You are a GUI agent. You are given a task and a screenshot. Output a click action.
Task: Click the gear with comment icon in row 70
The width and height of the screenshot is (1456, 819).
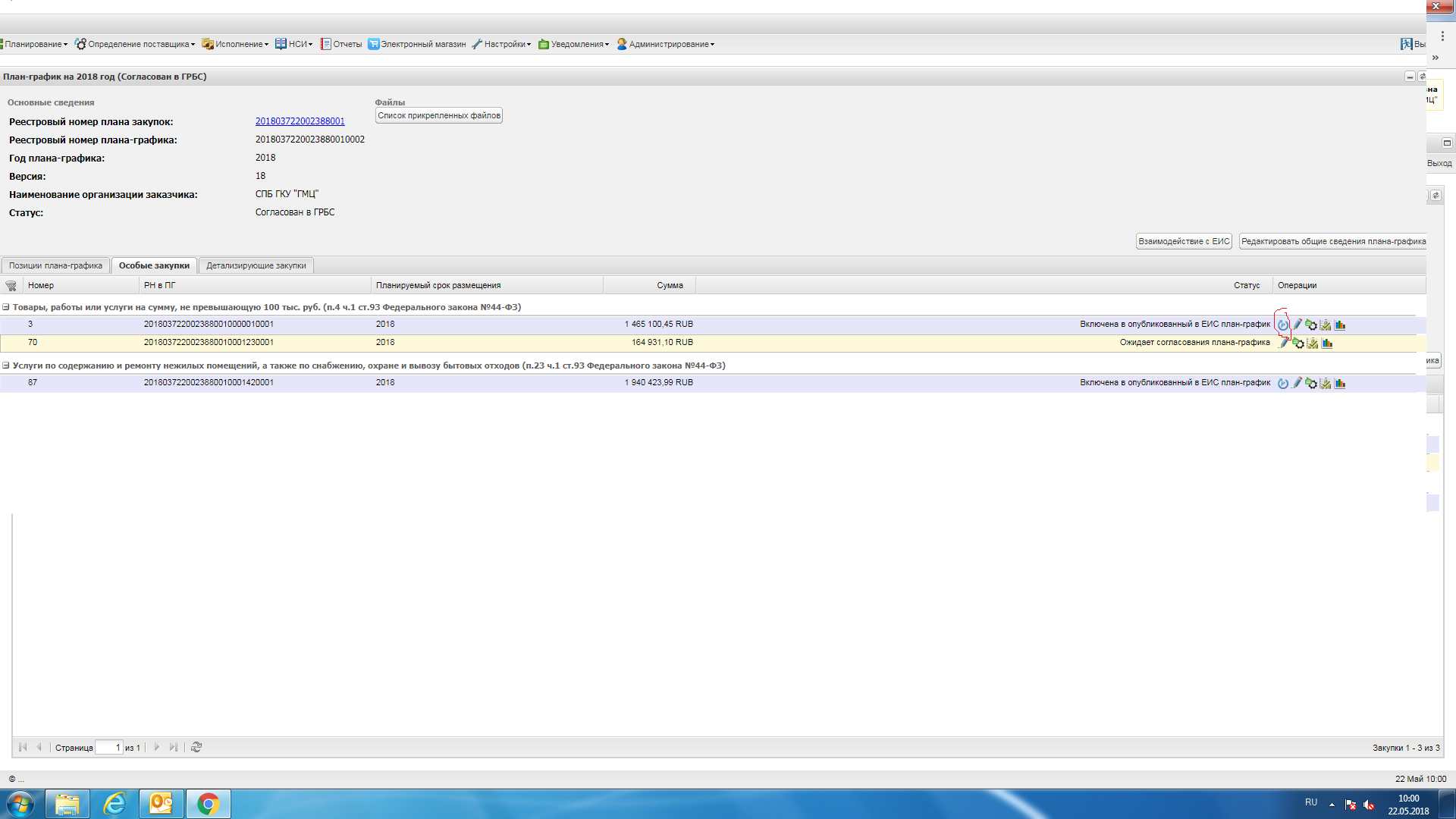[1298, 343]
